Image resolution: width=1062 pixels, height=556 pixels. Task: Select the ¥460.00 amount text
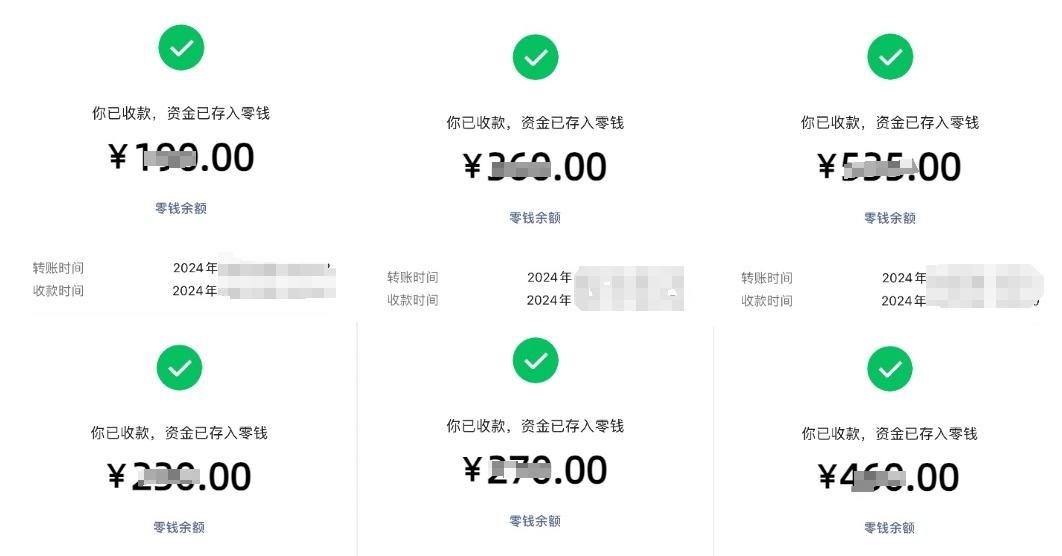(889, 477)
